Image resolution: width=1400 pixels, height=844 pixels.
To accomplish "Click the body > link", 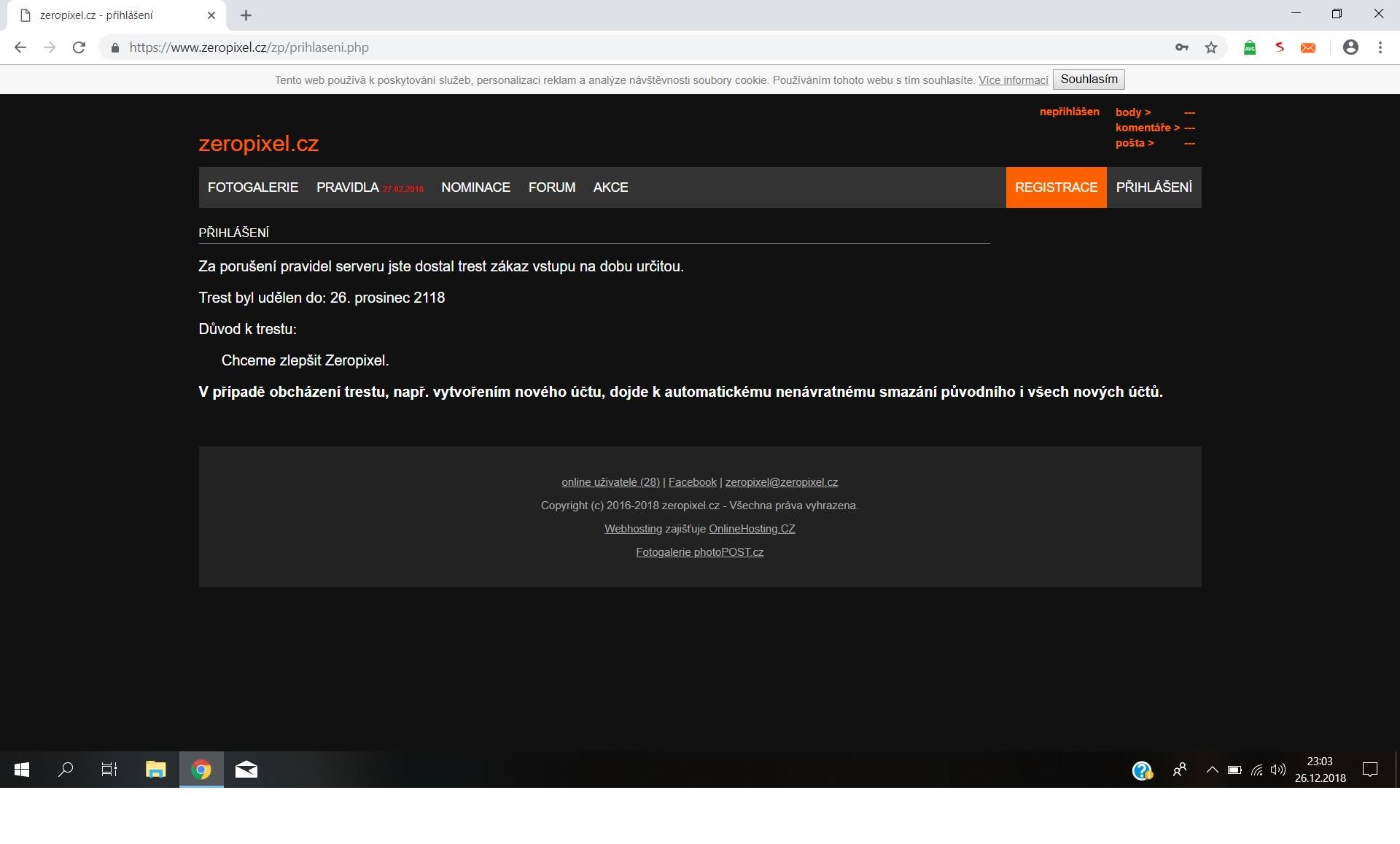I will click(1133, 112).
